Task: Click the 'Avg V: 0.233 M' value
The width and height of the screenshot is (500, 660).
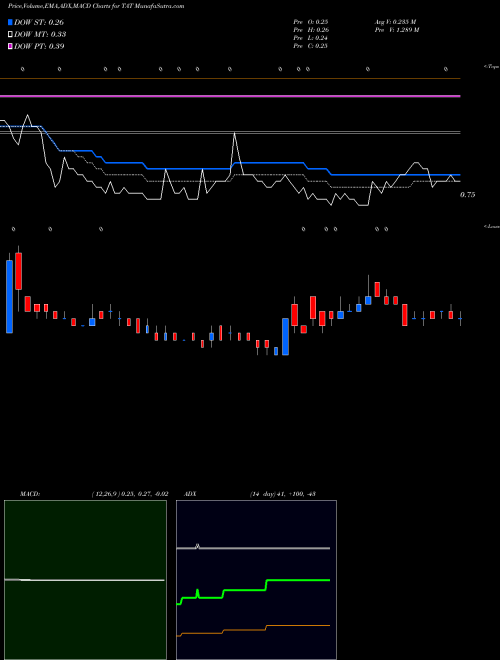Action: (396, 22)
